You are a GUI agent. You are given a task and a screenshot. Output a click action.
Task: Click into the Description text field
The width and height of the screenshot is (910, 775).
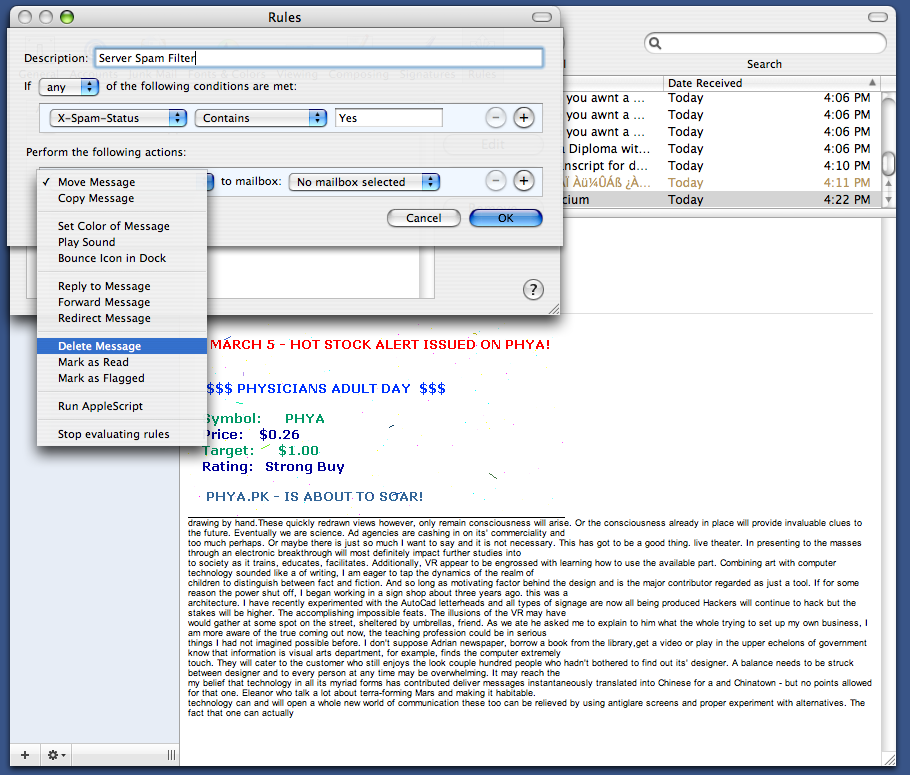coord(319,58)
